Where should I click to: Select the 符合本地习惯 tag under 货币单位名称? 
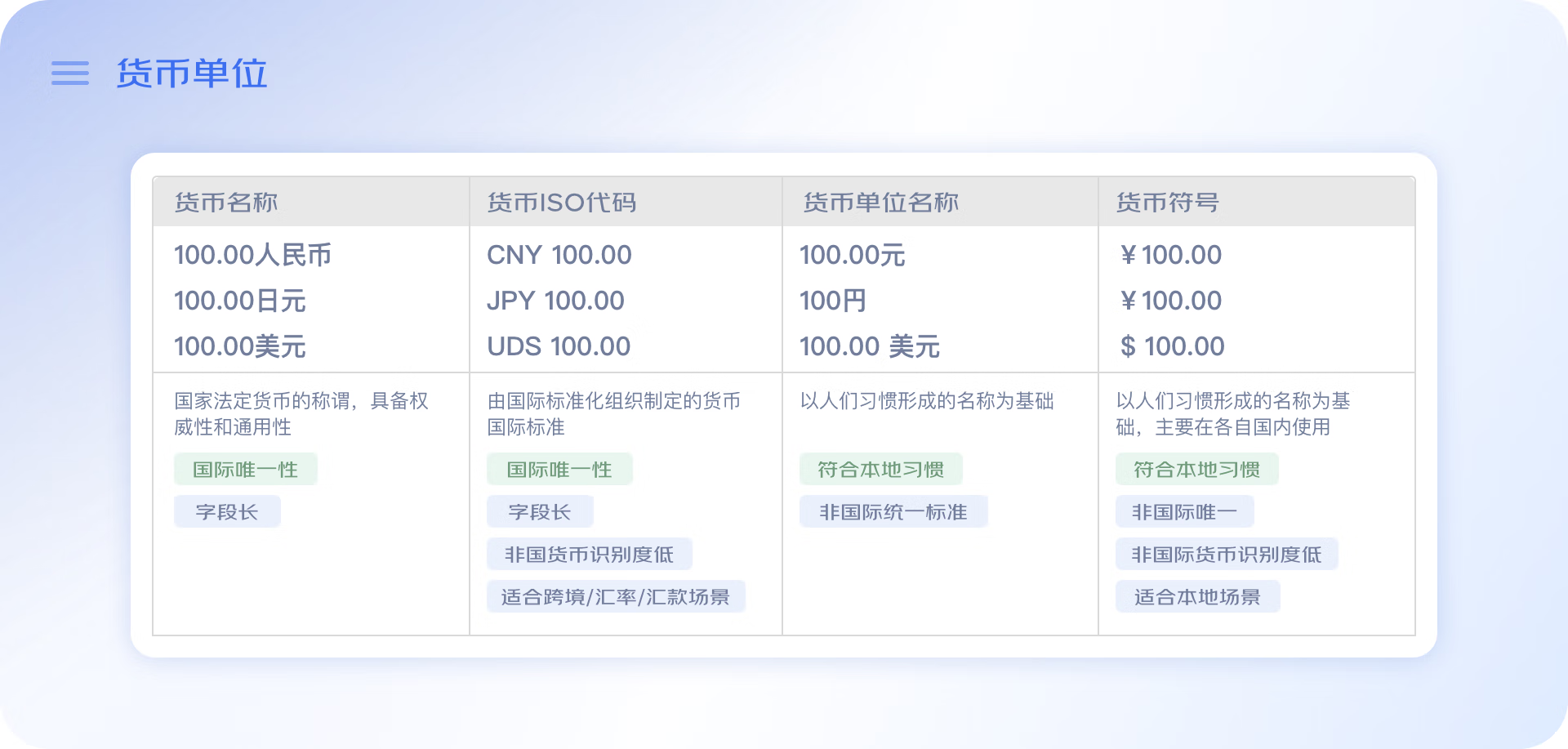(x=881, y=469)
